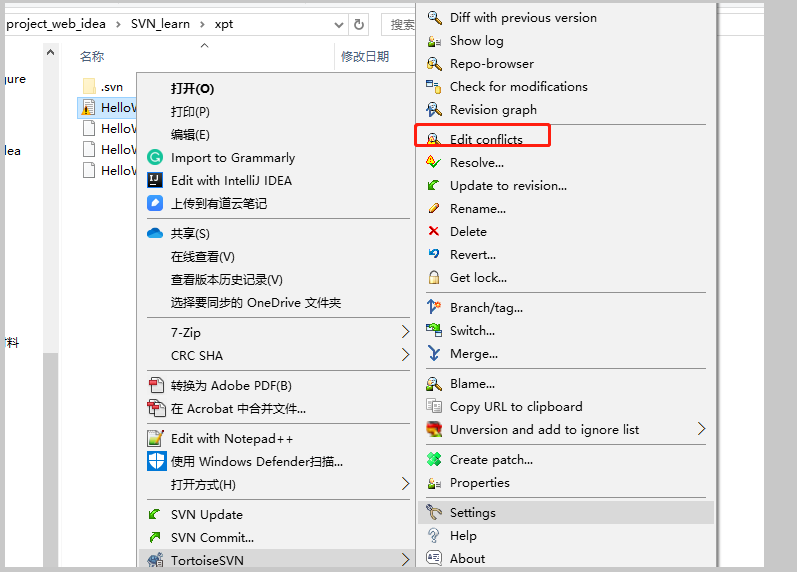The image size is (797, 572).
Task: Click the Check for modifications icon
Action: coord(434,86)
